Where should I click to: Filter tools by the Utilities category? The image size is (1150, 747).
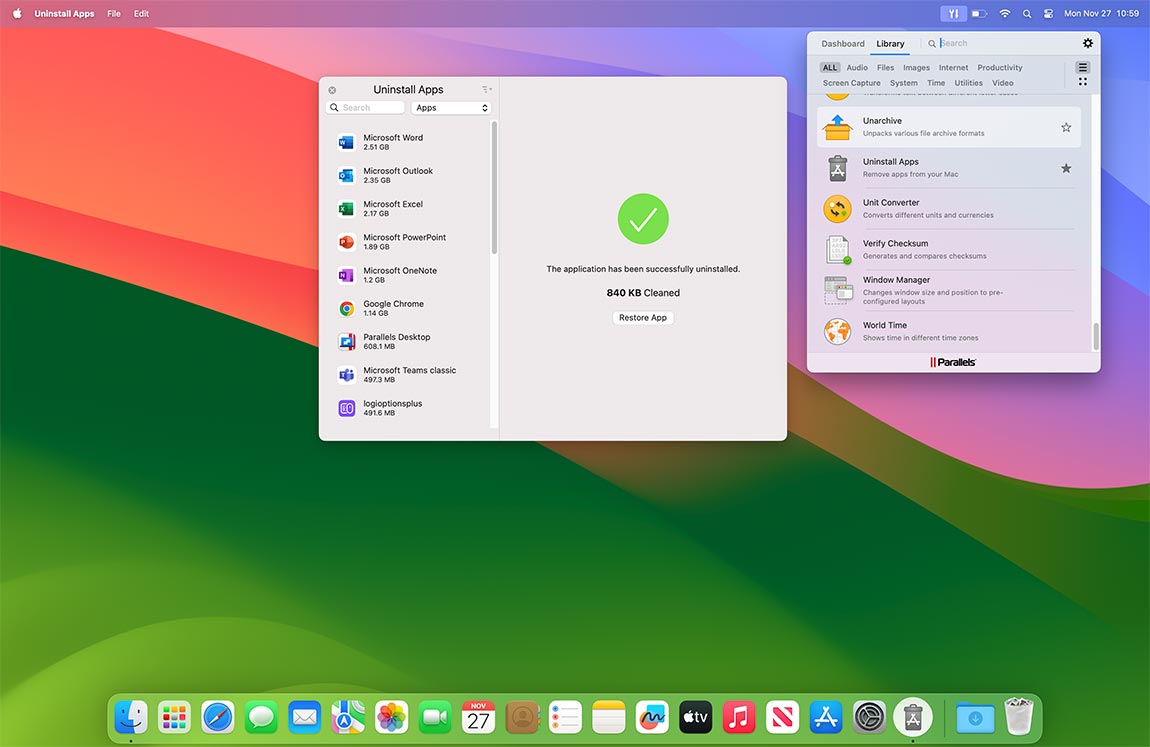pos(968,83)
